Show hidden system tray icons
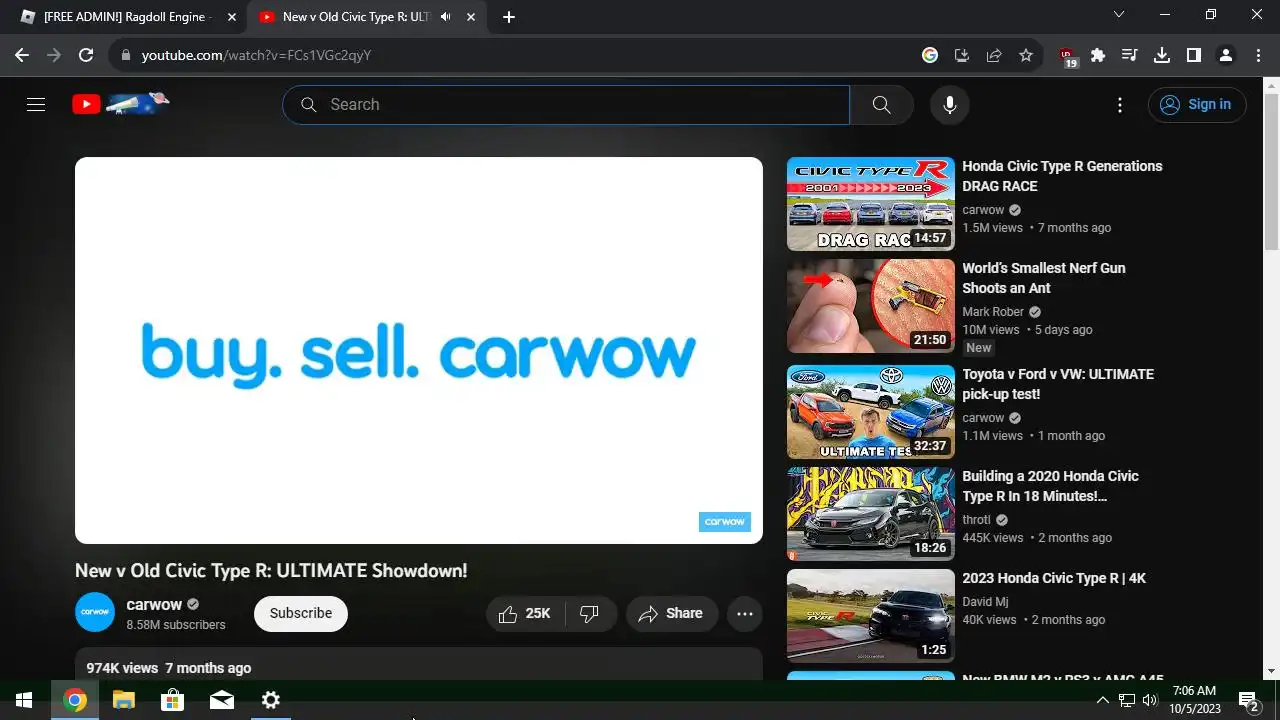The image size is (1280, 720). pyautogui.click(x=1103, y=700)
